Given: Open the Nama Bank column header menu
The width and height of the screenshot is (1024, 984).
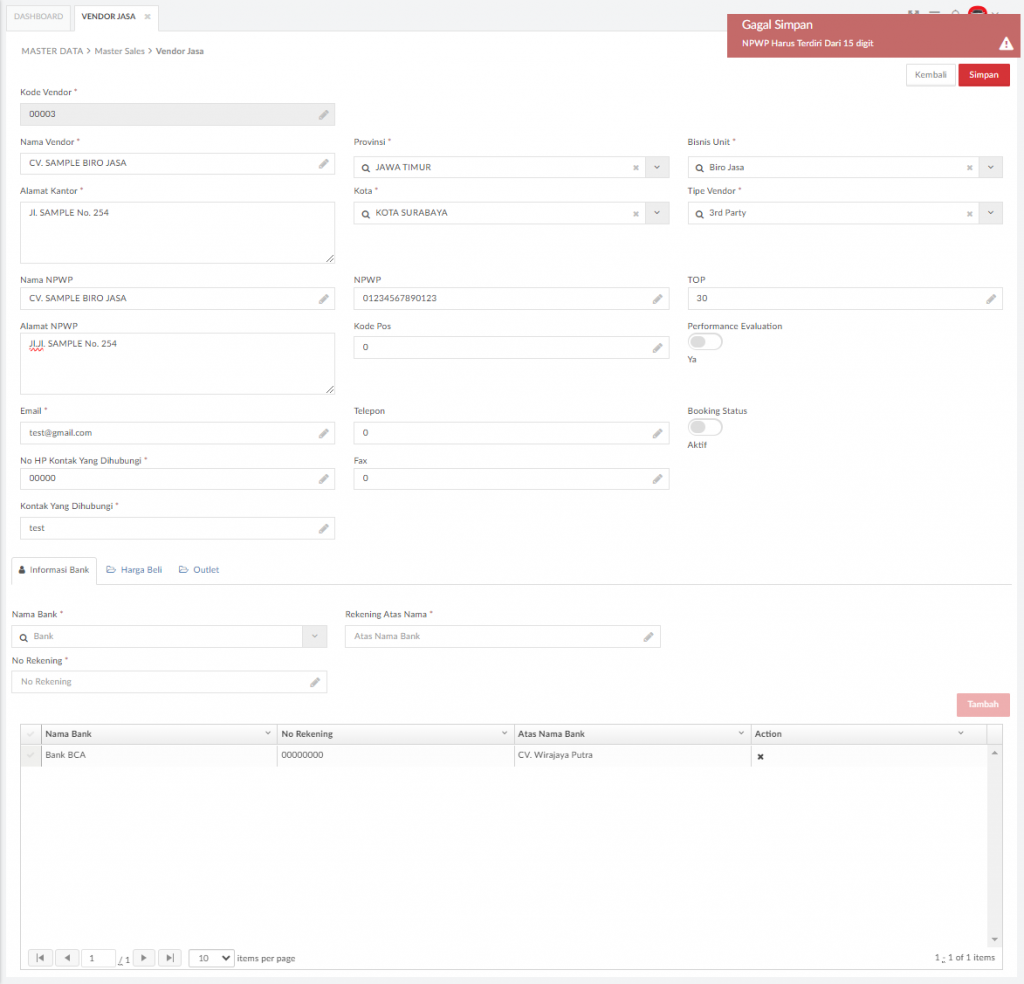Looking at the screenshot, I should (268, 733).
